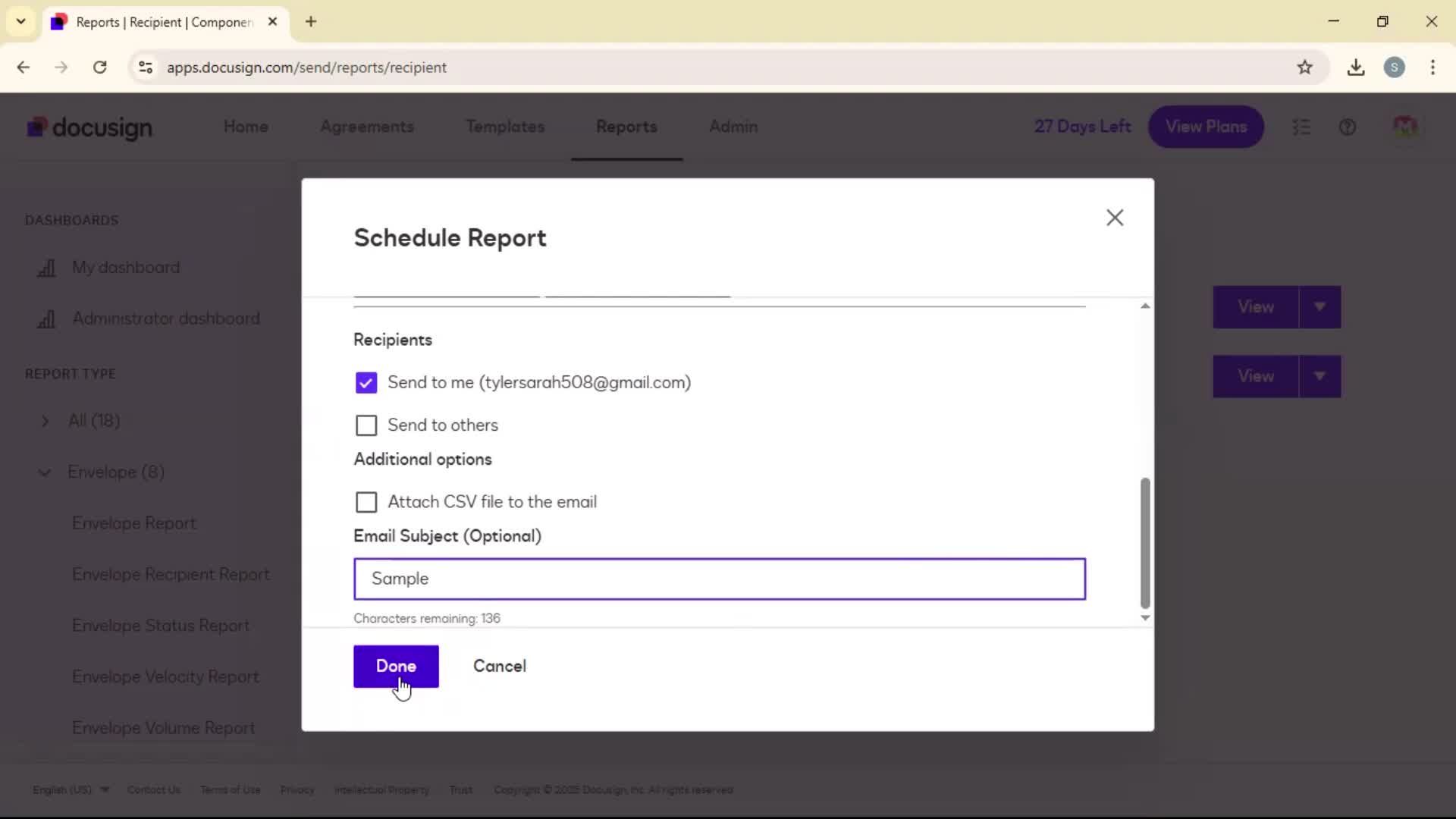Screen dimensions: 1456x819
Task: Click the Done button
Action: coord(396,666)
